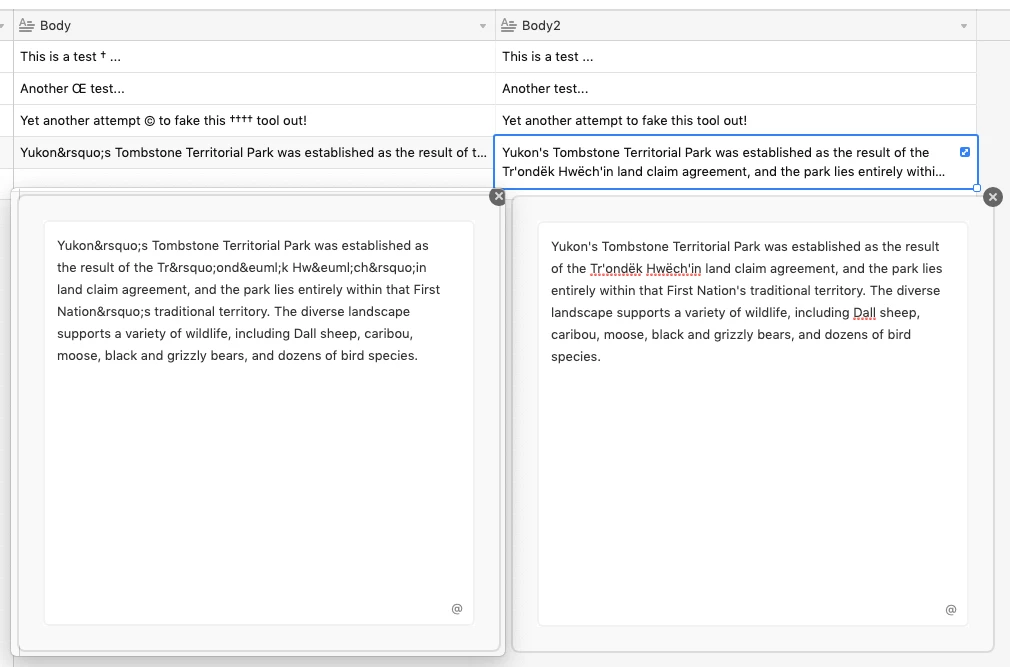Click inside the left popup text area
The height and width of the screenshot is (667, 1010).
[259, 423]
